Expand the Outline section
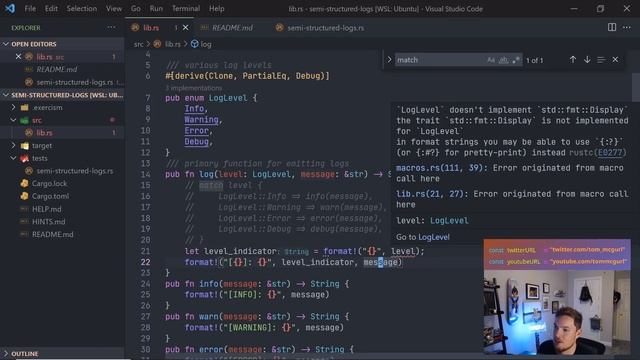Image resolution: width=640 pixels, height=360 pixels. point(62,353)
